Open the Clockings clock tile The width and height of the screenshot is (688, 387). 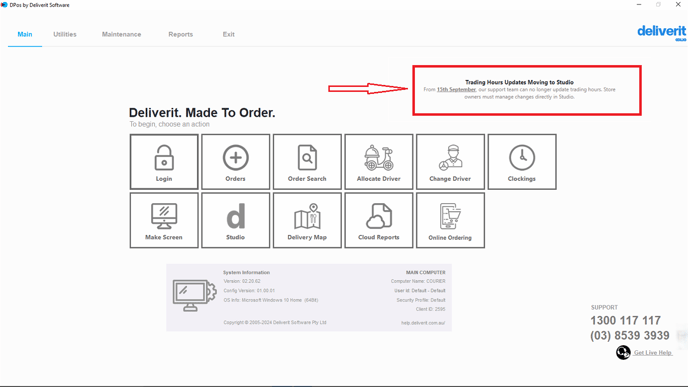(x=522, y=162)
